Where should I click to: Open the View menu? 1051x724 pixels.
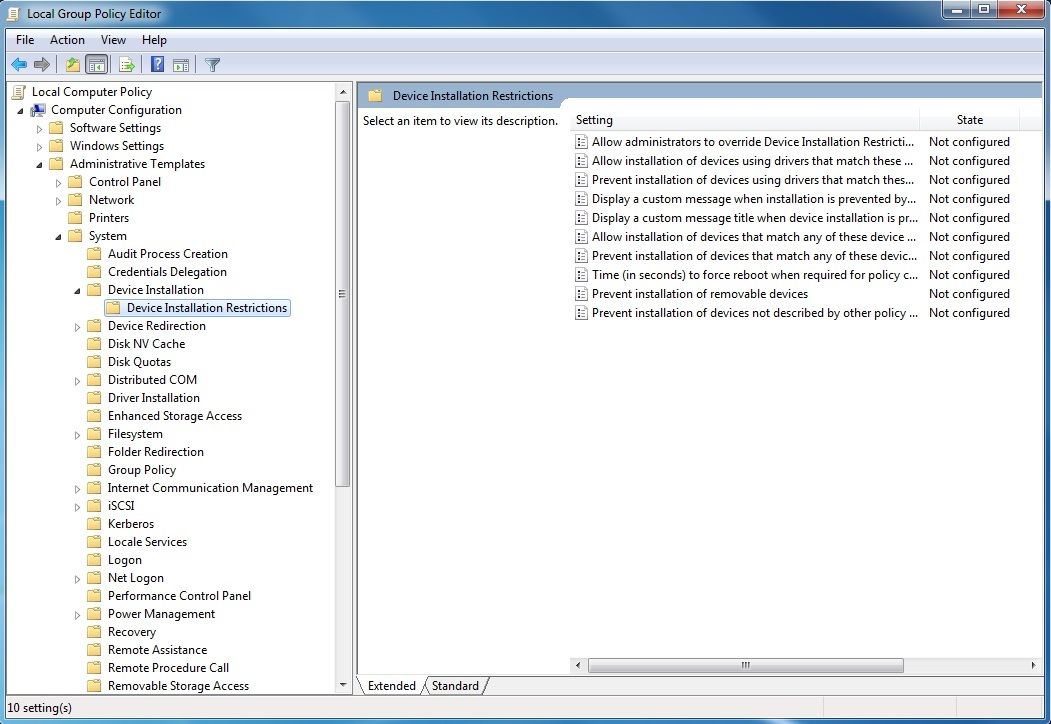[113, 40]
